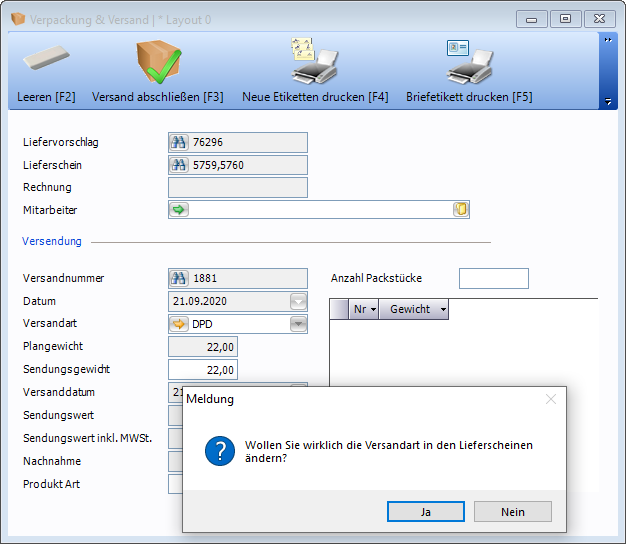Click Briefetikett drucken printer icon
Screen dimensions: 626x544
(x=469, y=61)
